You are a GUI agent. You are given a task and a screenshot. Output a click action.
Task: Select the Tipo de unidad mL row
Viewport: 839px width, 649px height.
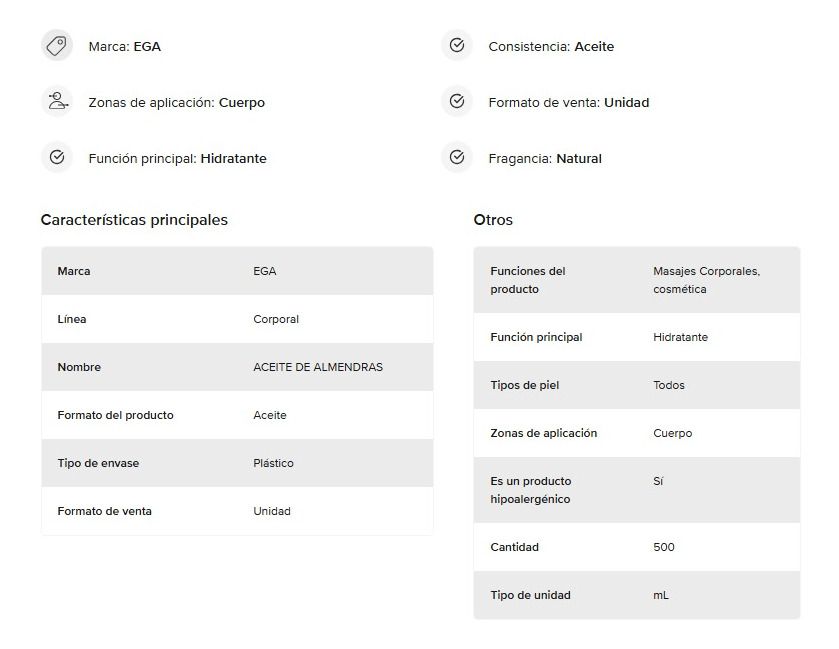637,595
